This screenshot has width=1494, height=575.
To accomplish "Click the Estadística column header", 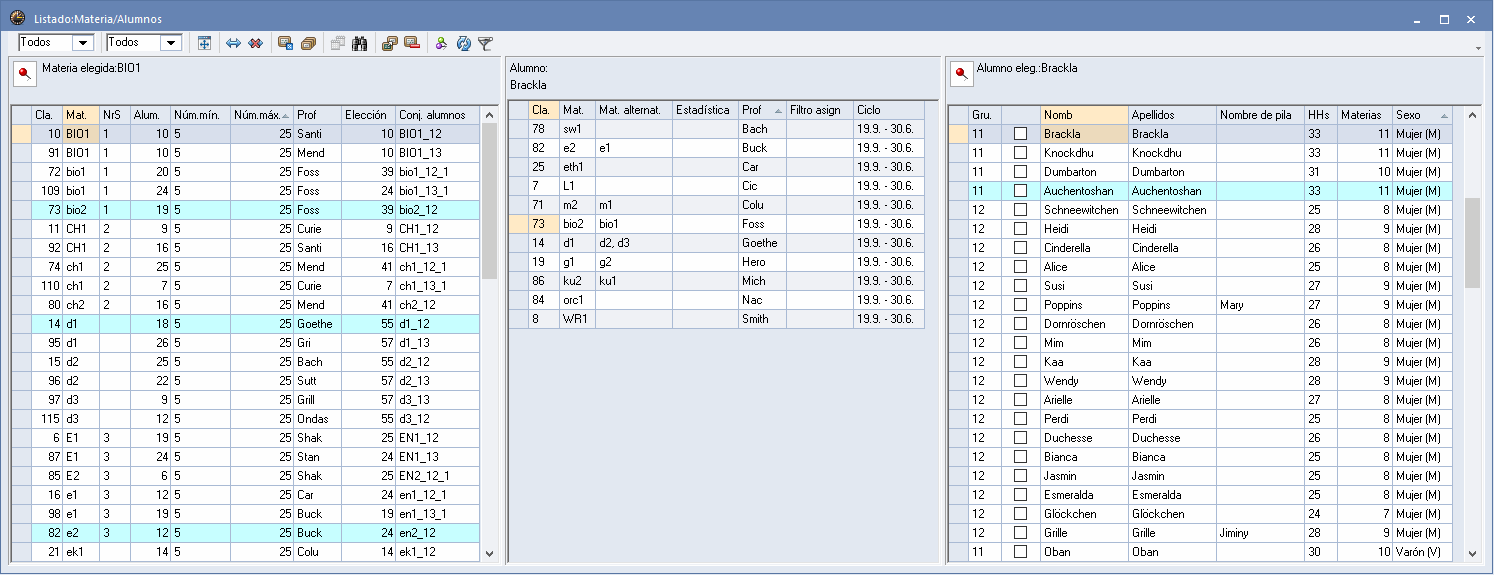I will [705, 110].
